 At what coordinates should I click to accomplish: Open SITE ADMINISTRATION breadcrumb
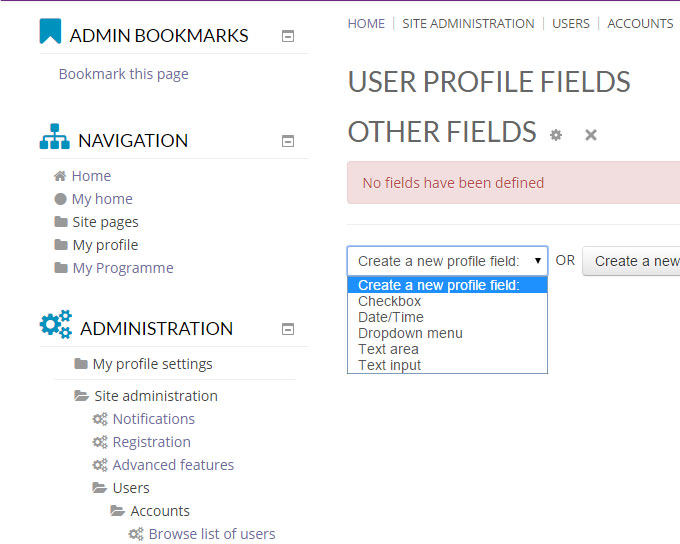pyautogui.click(x=468, y=23)
